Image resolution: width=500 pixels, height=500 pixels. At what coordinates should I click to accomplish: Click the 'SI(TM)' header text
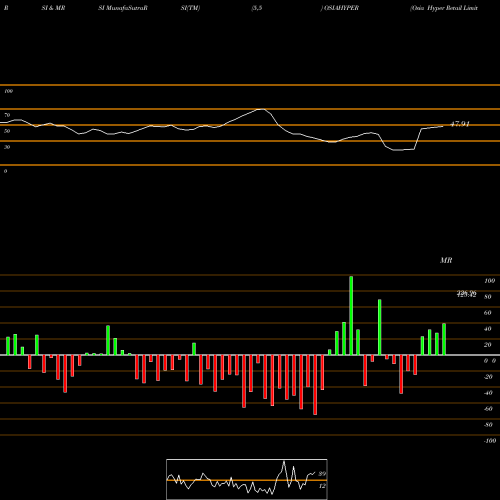tap(190, 8)
